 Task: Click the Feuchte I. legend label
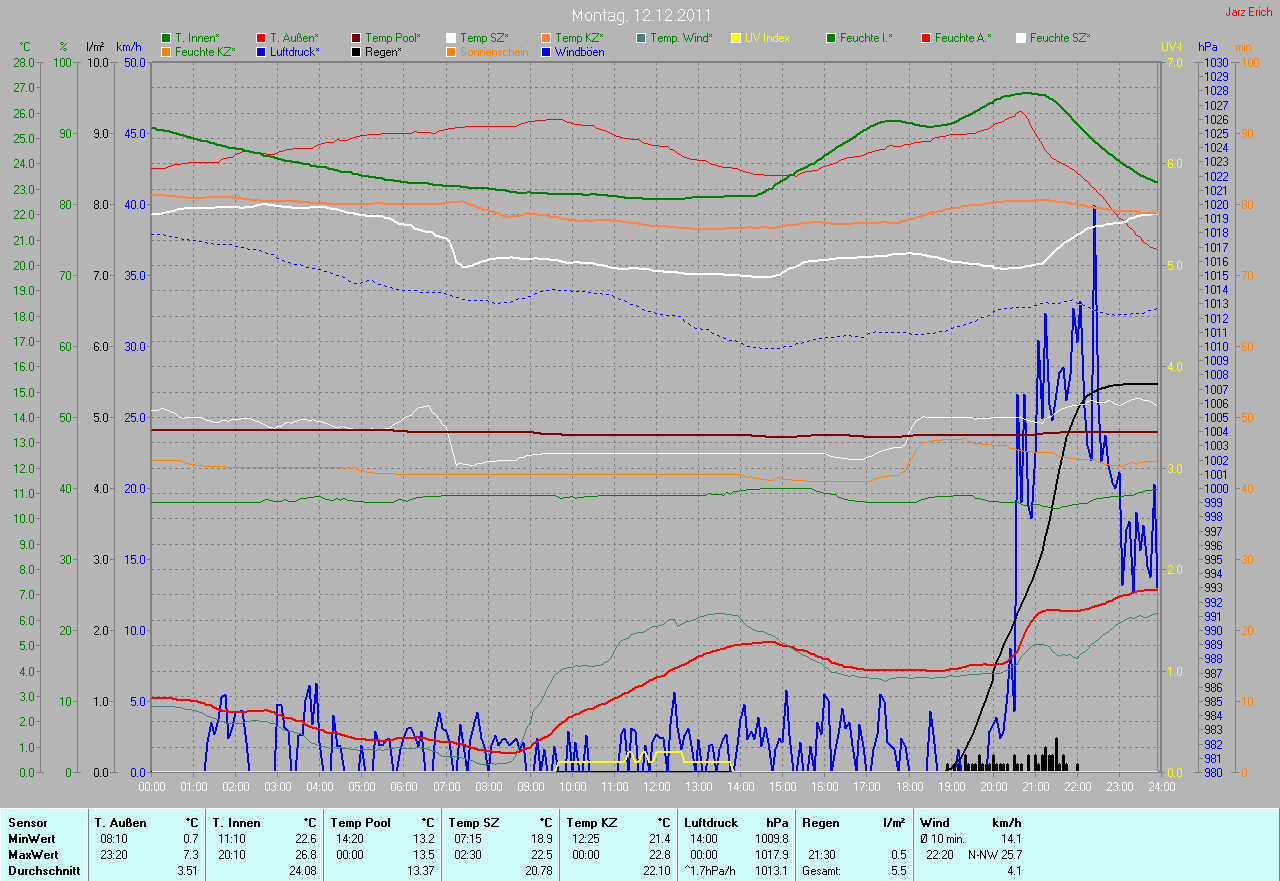point(865,38)
